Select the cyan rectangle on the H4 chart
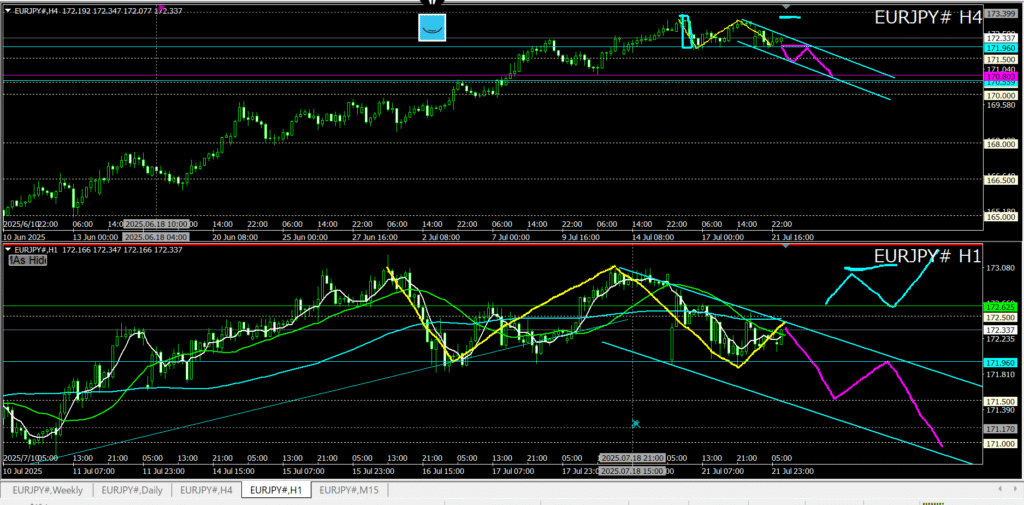The image size is (1024, 505). [x=685, y=32]
